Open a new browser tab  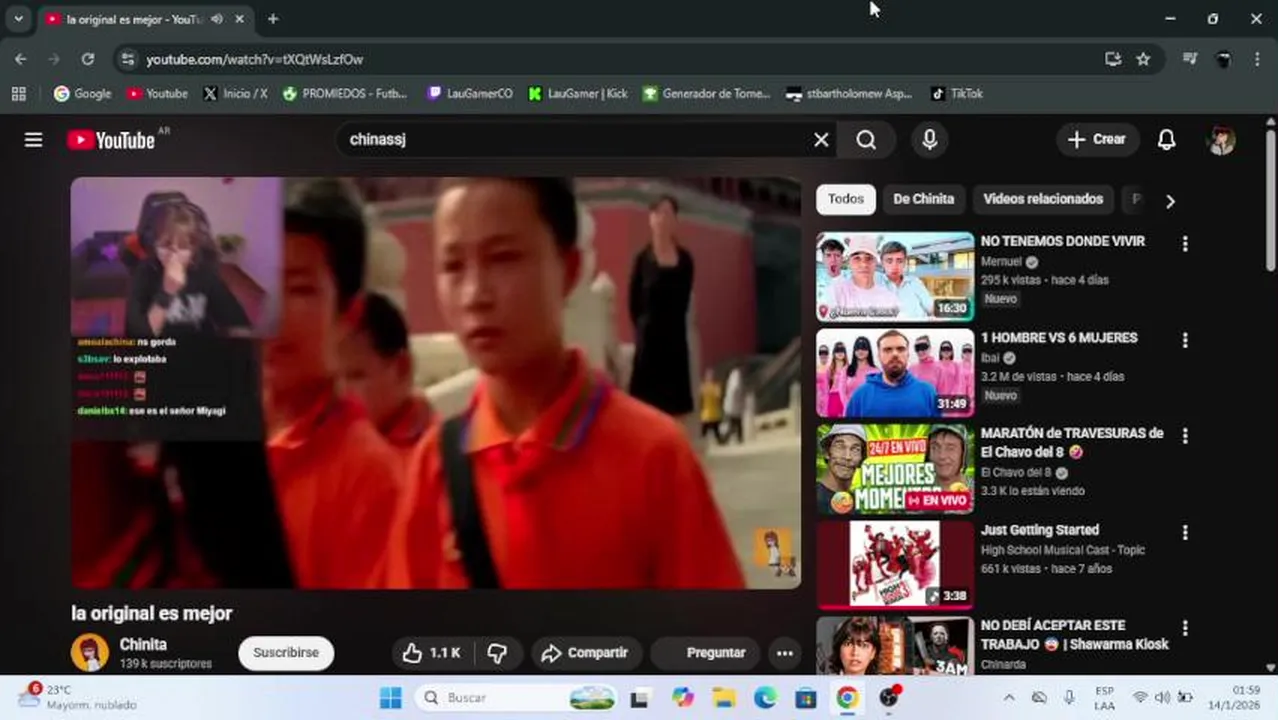pos(273,19)
